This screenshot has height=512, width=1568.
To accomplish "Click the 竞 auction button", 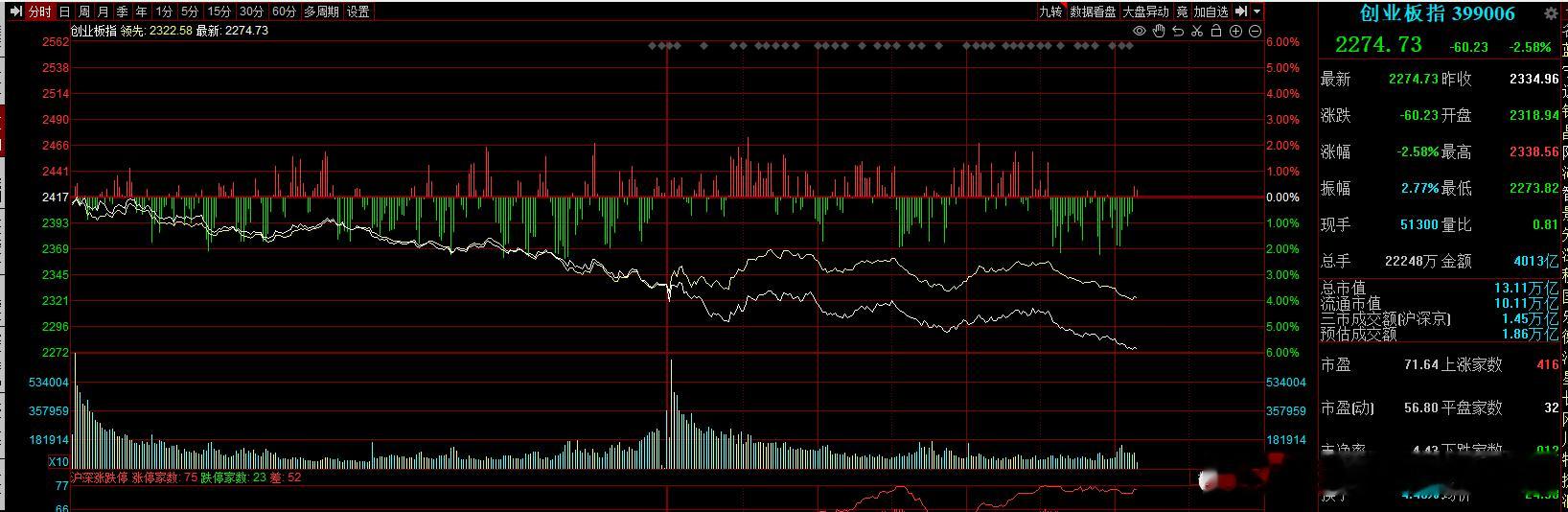I will (1182, 12).
